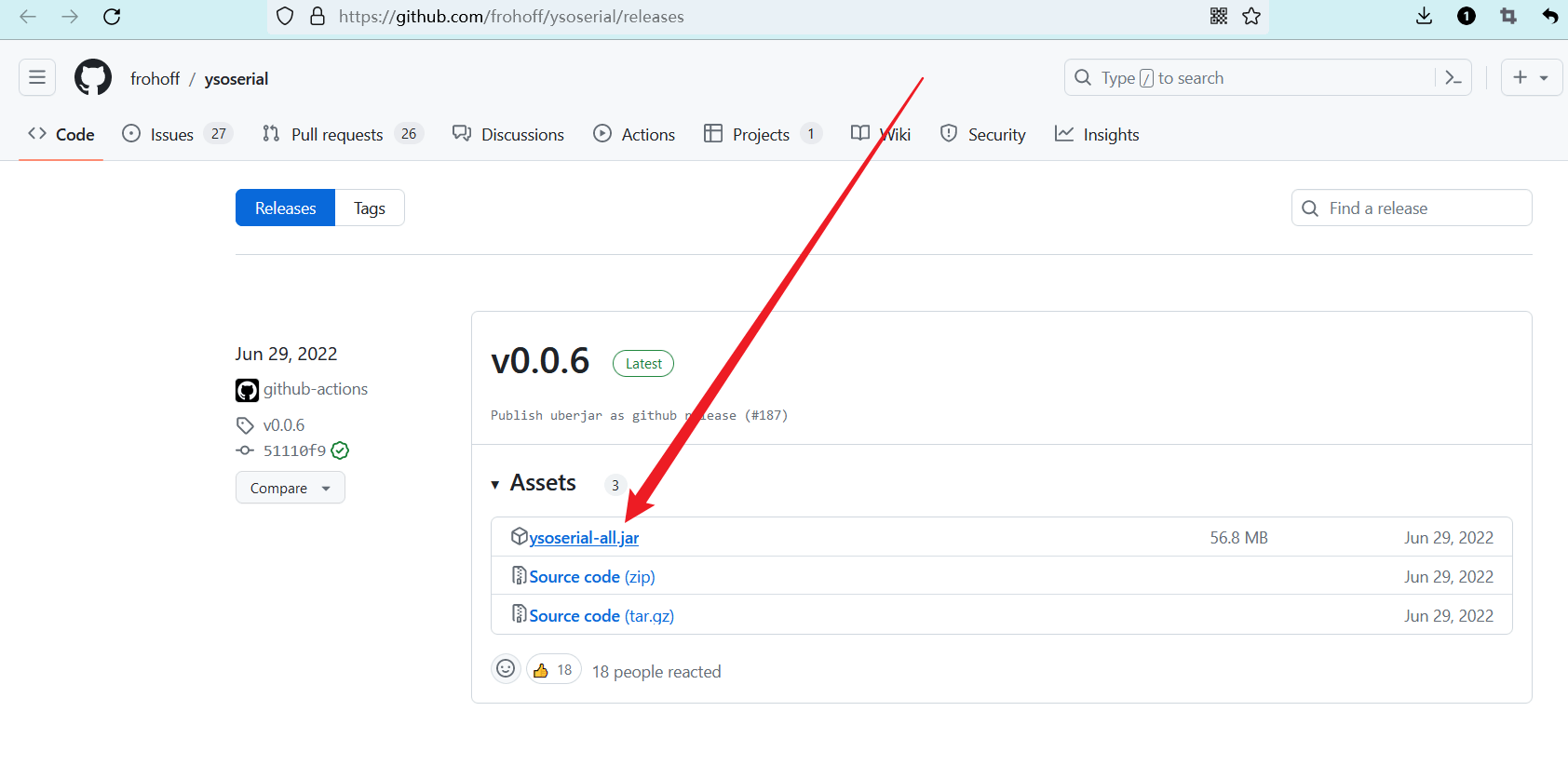Open the github-actions author link

pos(316,389)
